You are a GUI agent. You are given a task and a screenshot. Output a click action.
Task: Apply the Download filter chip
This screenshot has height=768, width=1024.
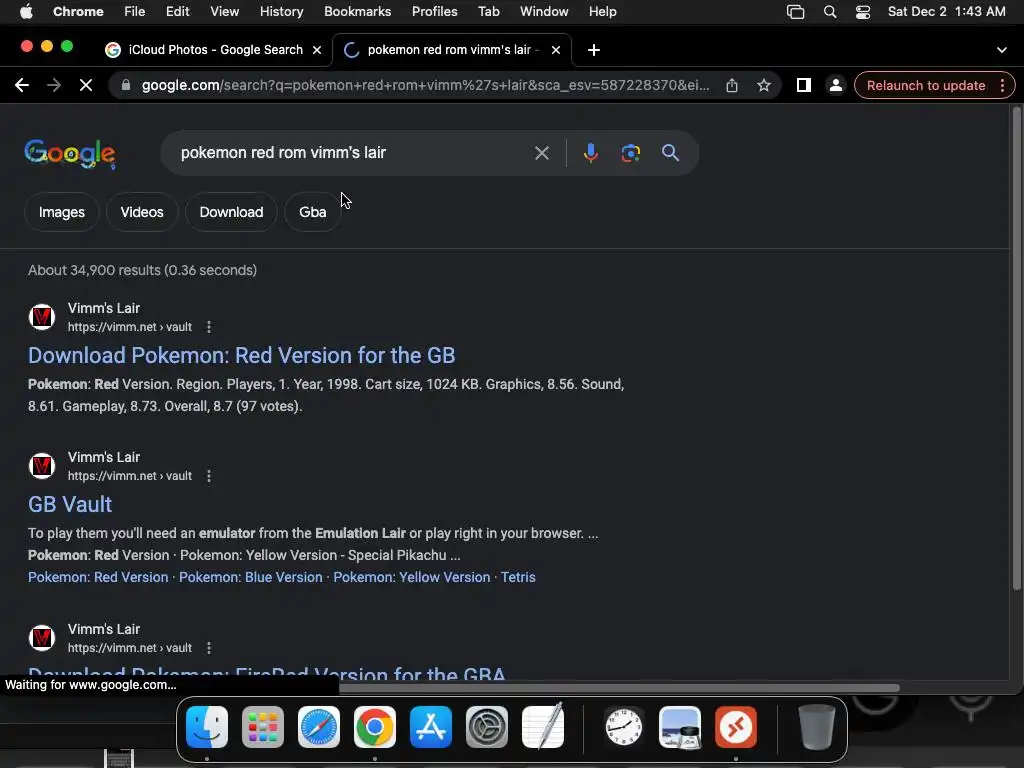231,212
